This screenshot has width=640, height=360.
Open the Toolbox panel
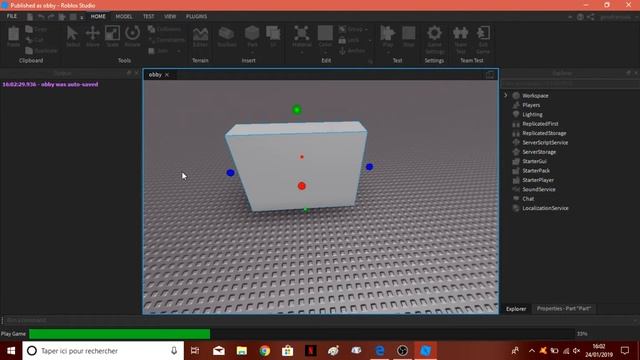[226, 37]
